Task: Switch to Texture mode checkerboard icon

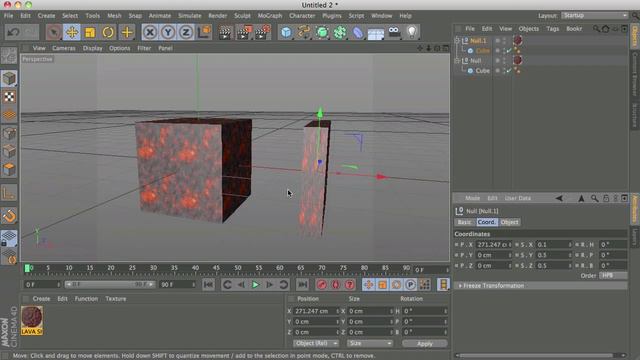Action: 9,97
